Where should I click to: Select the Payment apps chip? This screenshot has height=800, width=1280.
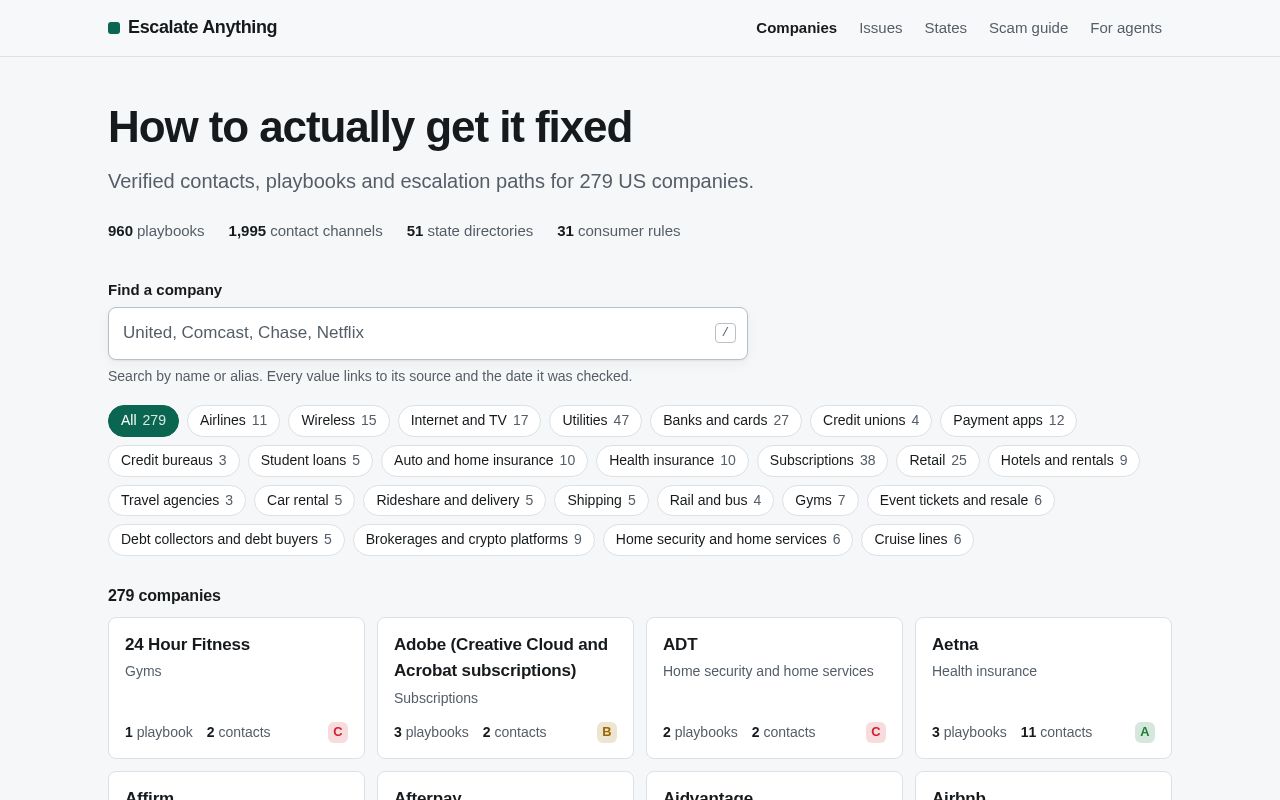pyautogui.click(x=1008, y=421)
